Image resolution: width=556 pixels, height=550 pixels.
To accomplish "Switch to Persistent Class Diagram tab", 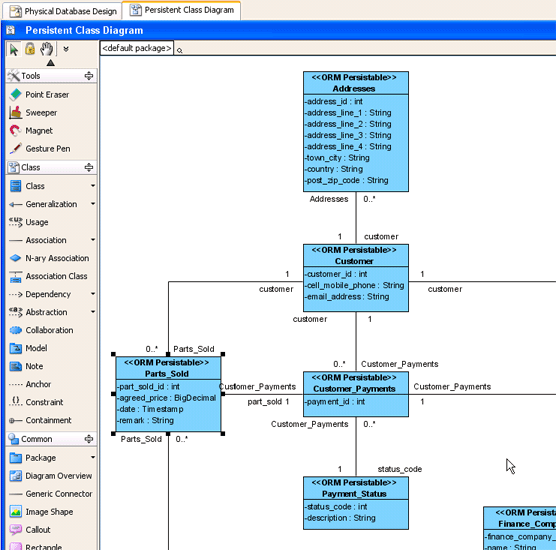I will click(x=182, y=10).
